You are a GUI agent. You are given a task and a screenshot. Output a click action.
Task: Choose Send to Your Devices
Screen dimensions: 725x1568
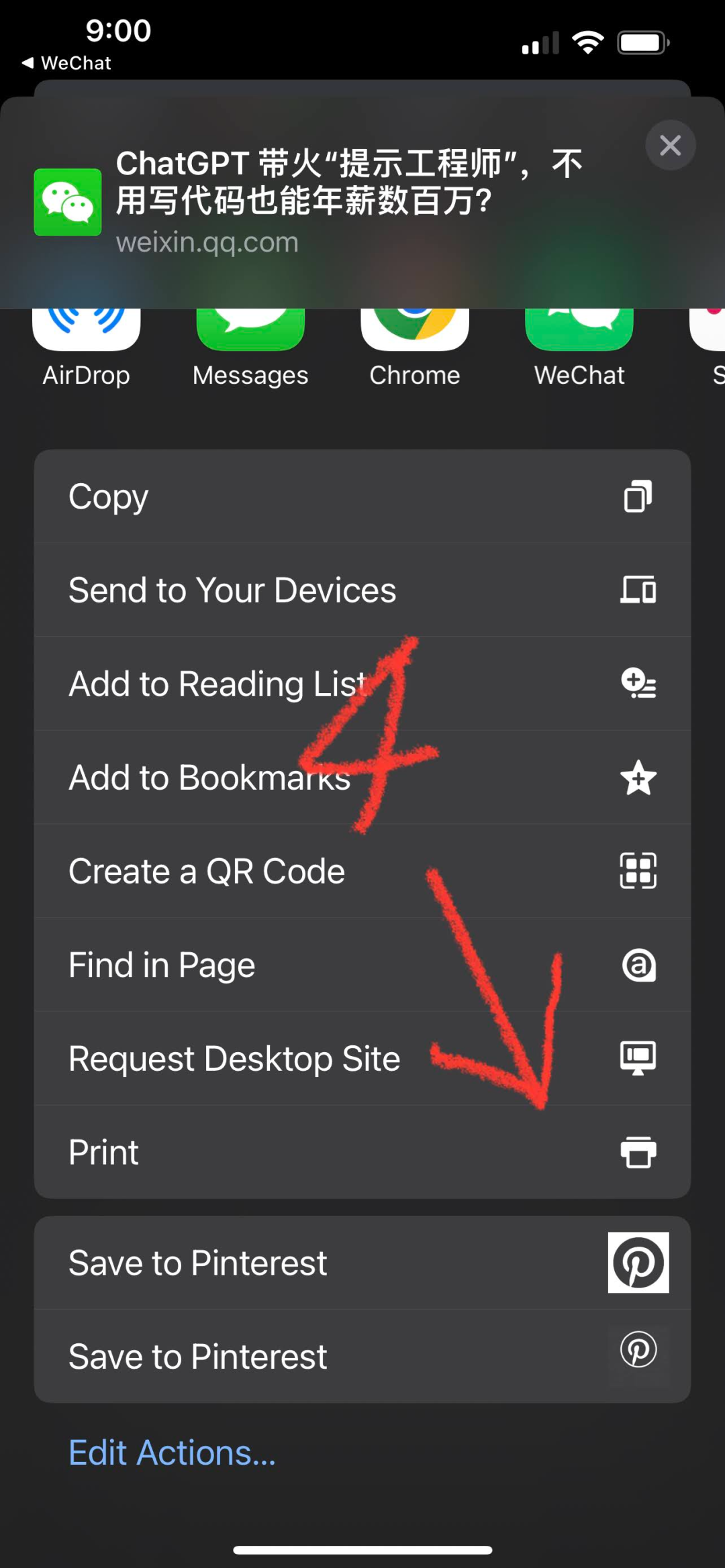point(362,590)
